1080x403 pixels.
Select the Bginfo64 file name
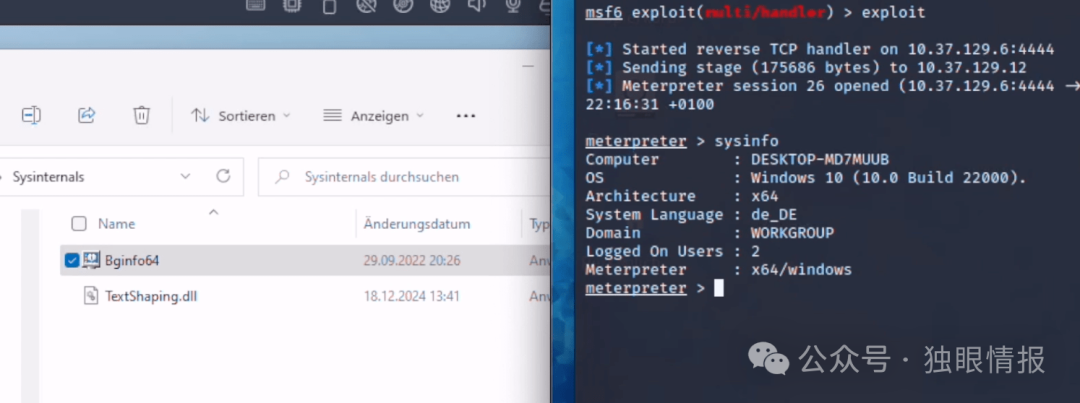pyautogui.click(x=132, y=260)
